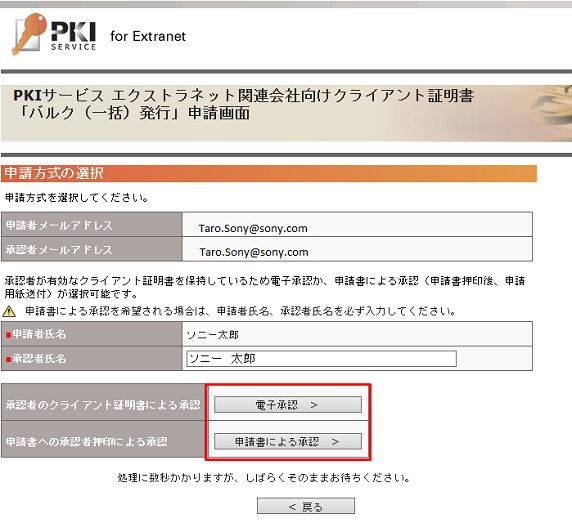The width and height of the screenshot is (572, 523).
Task: Click the red marker beside 申請者氏名
Action: [x=9, y=335]
